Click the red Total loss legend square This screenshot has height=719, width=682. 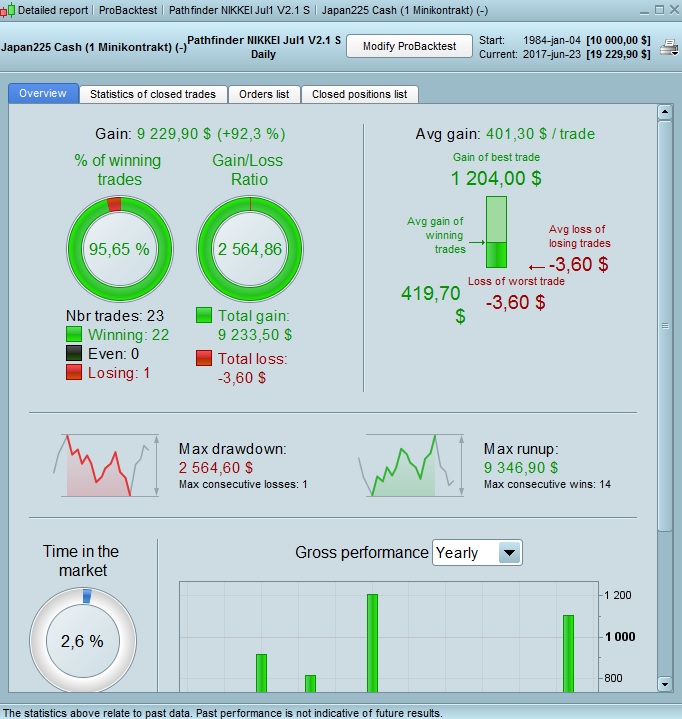204,358
